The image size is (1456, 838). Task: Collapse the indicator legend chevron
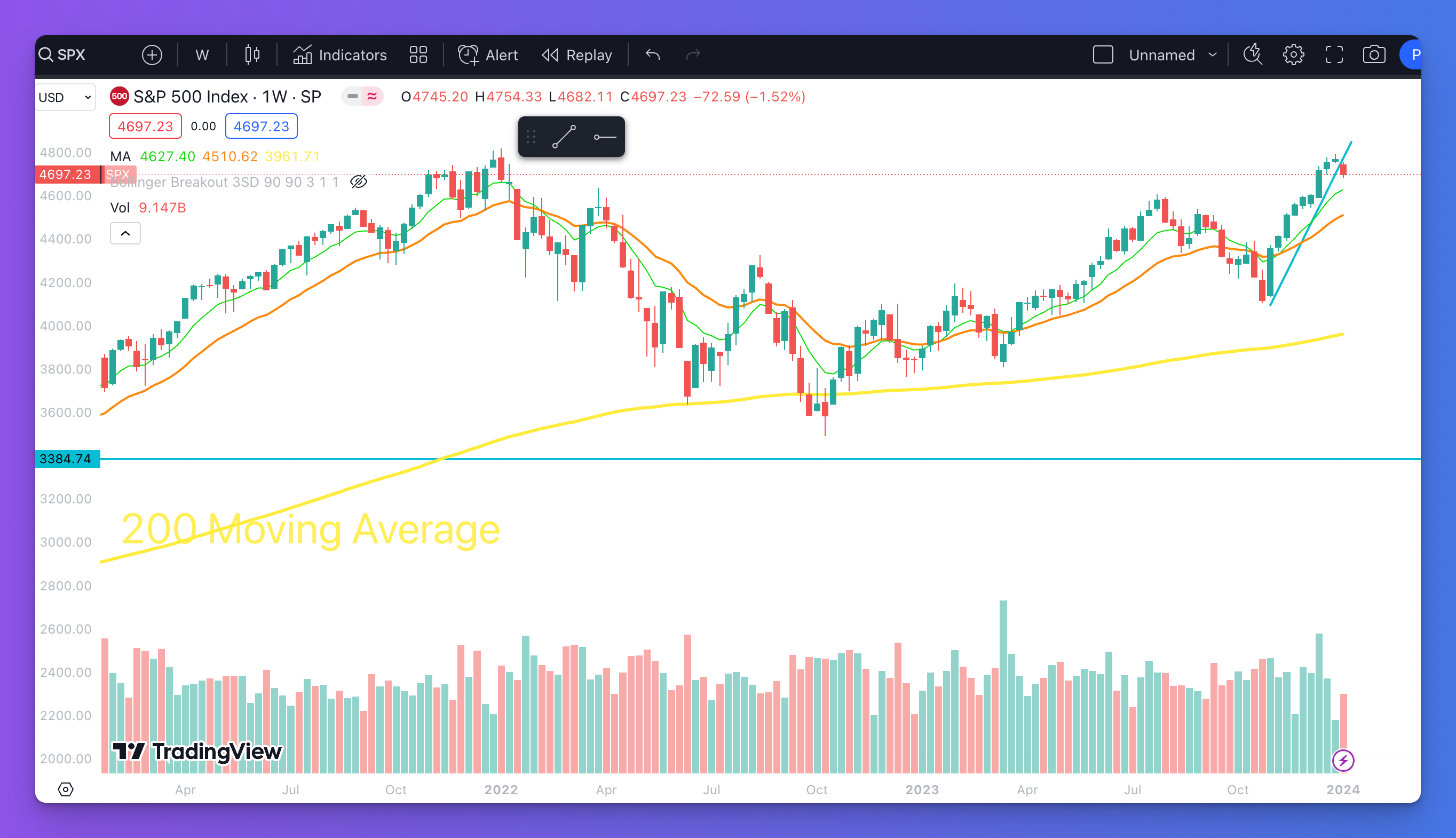(x=125, y=234)
